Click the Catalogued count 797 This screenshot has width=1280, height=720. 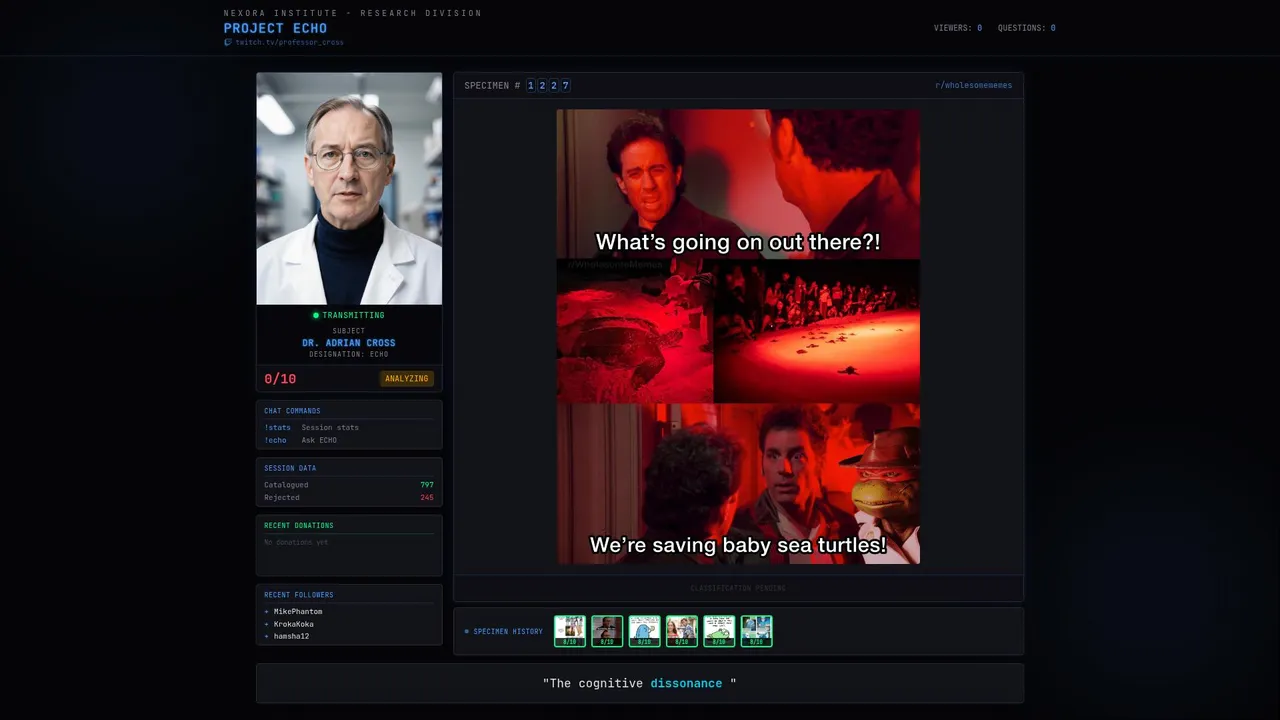427,485
